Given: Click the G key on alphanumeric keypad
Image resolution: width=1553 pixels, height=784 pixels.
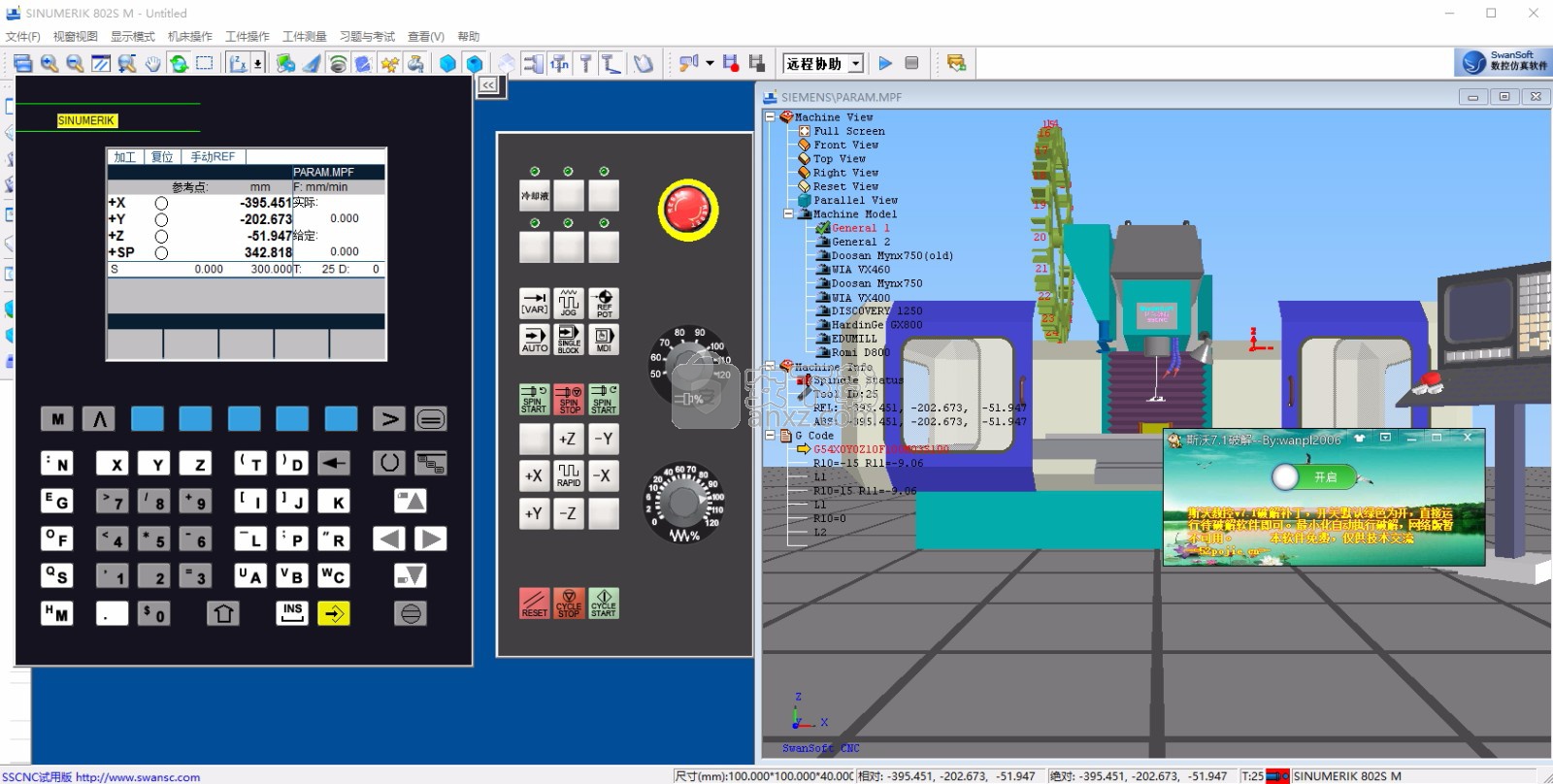Looking at the screenshot, I should coord(57,501).
